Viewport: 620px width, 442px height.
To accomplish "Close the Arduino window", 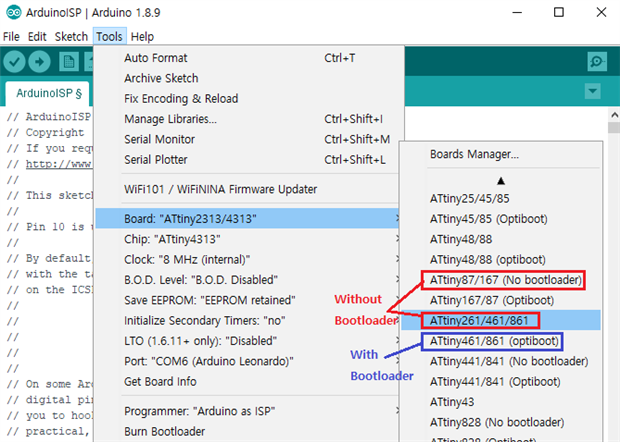I will [601, 12].
